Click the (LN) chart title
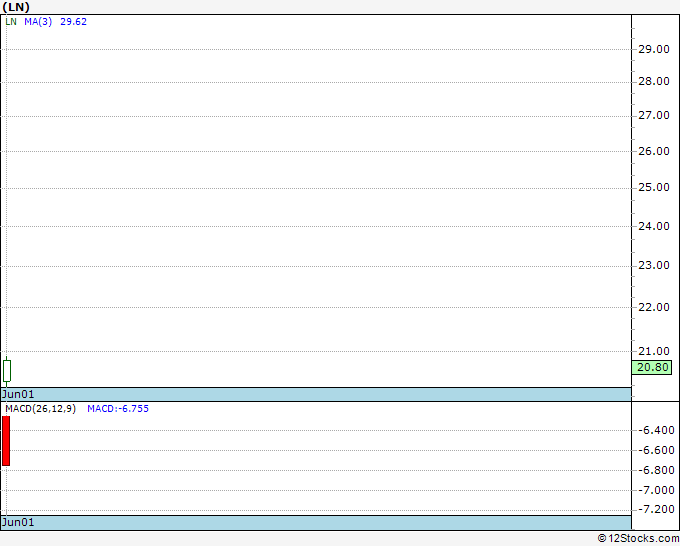 pos(16,7)
